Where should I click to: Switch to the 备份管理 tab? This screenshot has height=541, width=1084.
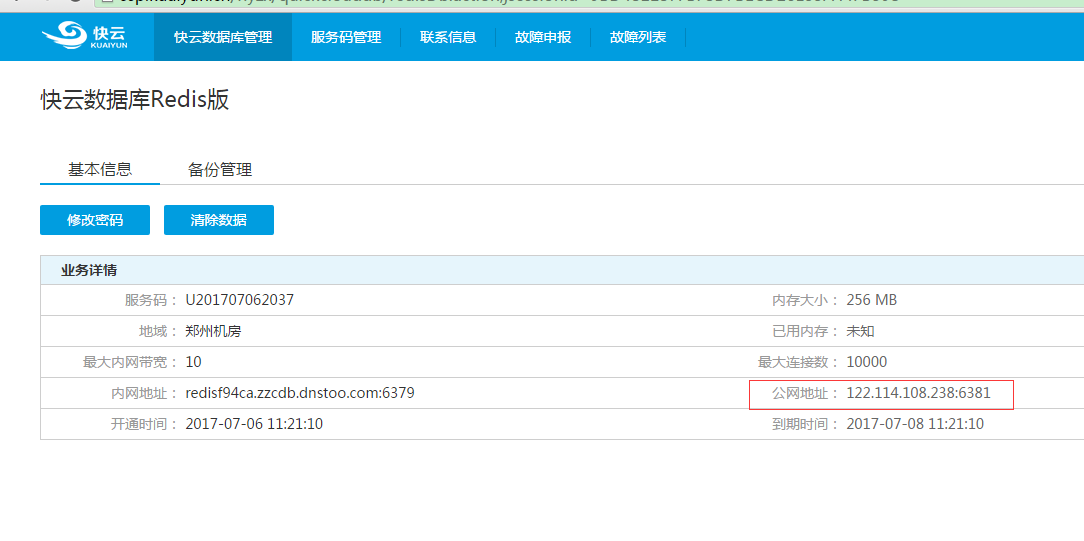(x=220, y=170)
